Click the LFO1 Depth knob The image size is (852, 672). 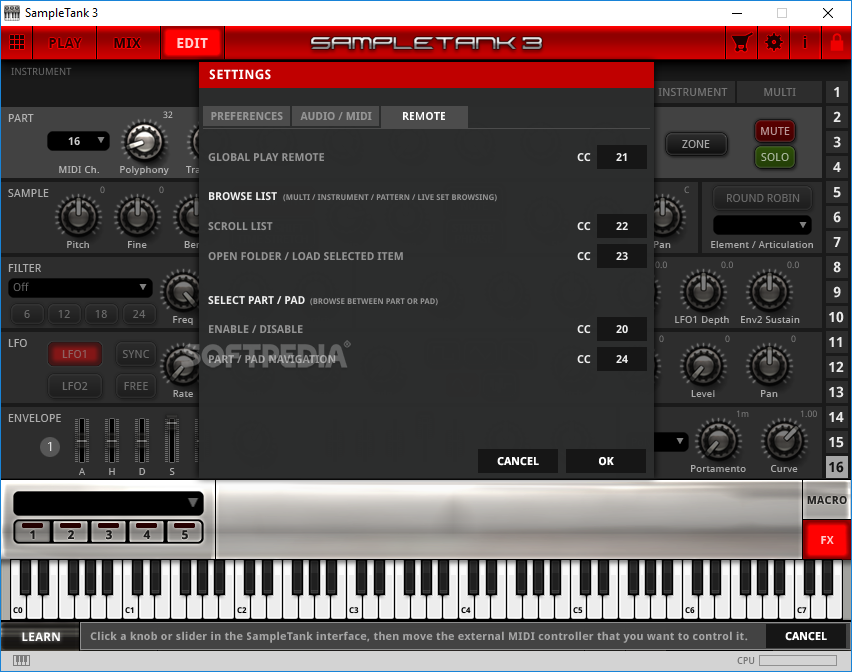pyautogui.click(x=703, y=291)
